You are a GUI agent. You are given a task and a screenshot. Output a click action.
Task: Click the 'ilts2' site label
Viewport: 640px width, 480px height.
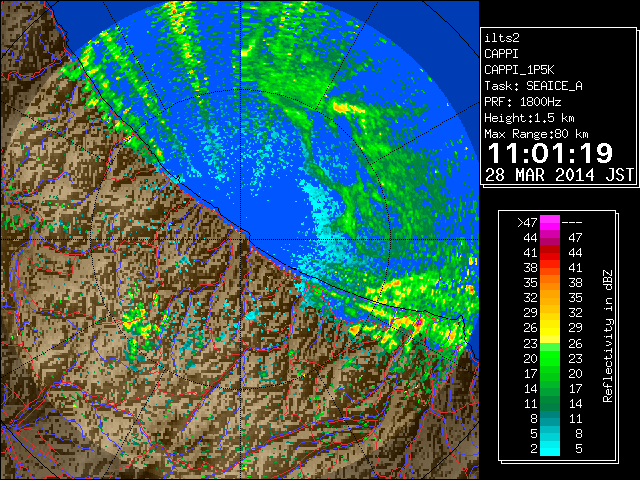pos(502,38)
